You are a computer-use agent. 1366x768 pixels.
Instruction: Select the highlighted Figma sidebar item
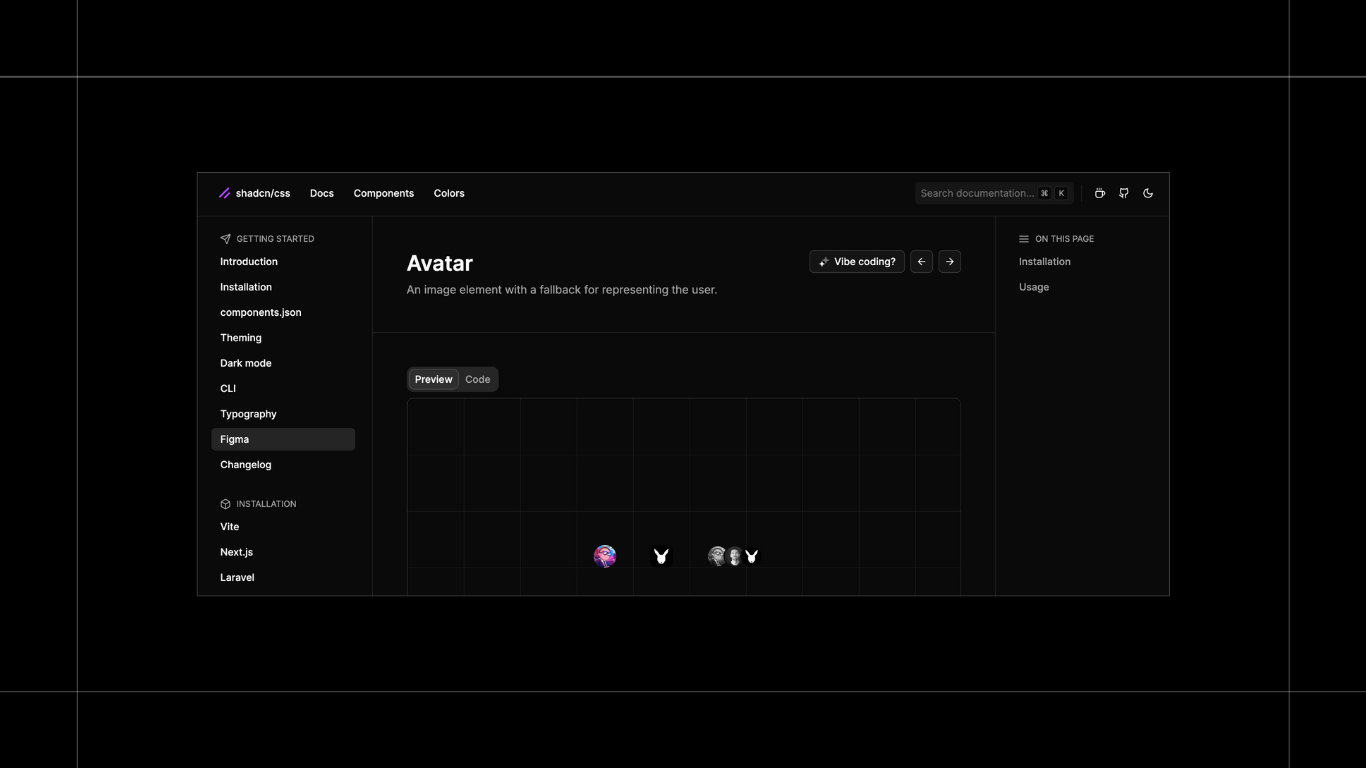coord(283,439)
